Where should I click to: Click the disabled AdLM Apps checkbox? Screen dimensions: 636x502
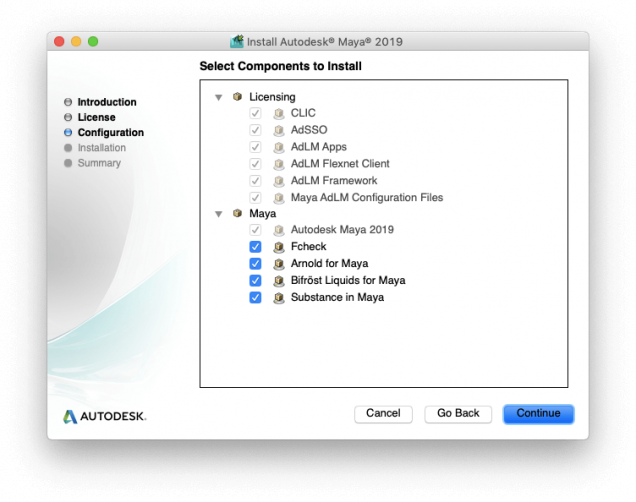[255, 147]
